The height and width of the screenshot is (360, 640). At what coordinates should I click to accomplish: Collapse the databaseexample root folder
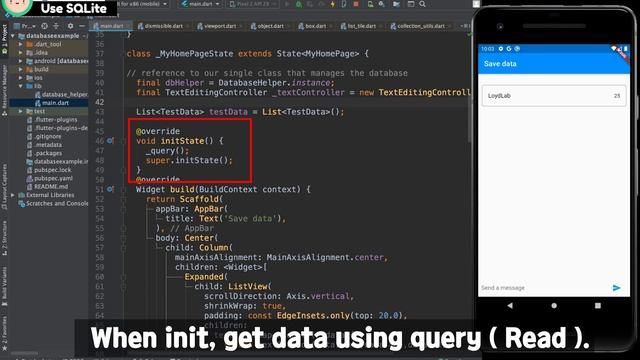coord(13,36)
